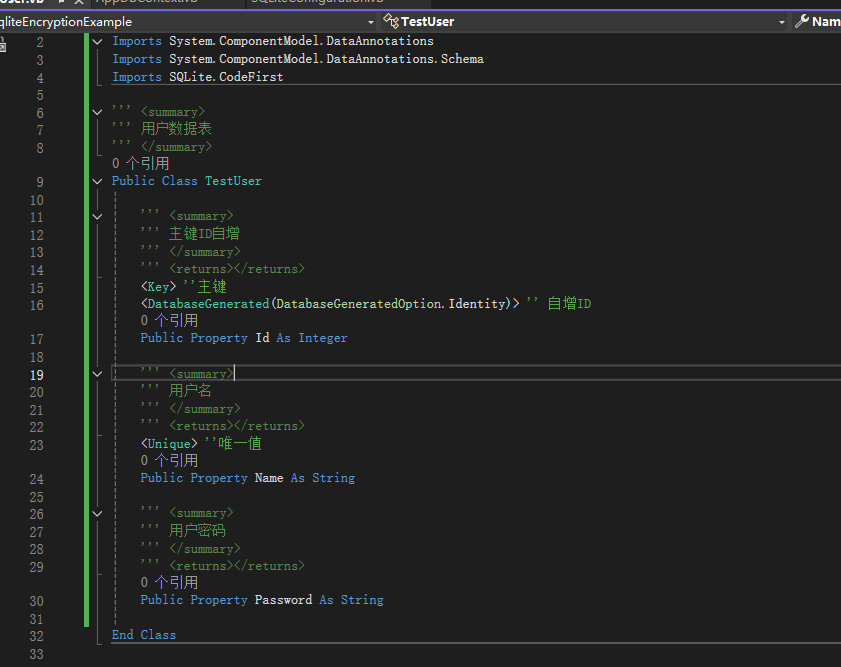The width and height of the screenshot is (841, 667).
Task: Click the small icon left of line number 2
Action: click(3, 45)
